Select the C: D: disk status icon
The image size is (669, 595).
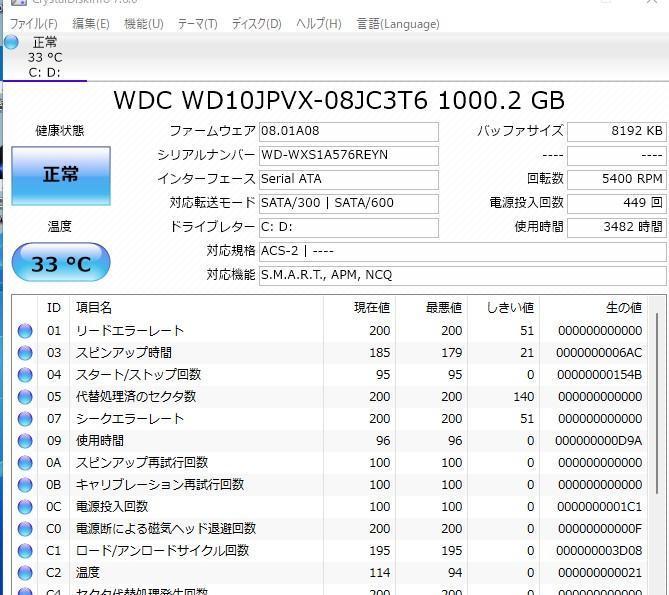pyautogui.click(x=12, y=42)
